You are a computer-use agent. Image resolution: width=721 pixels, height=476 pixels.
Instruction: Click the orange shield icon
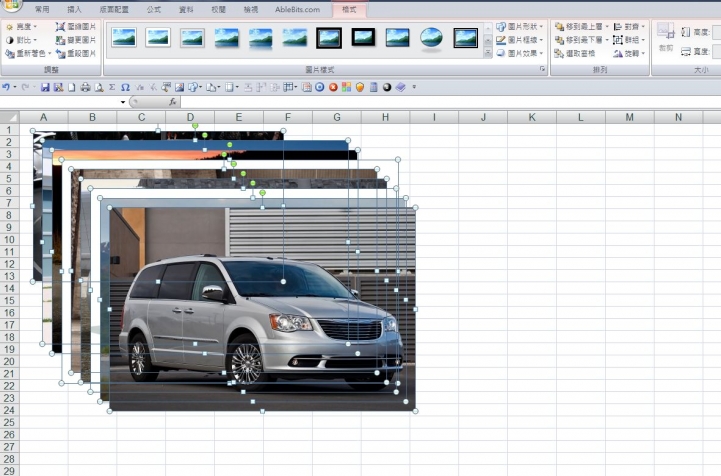pos(360,87)
